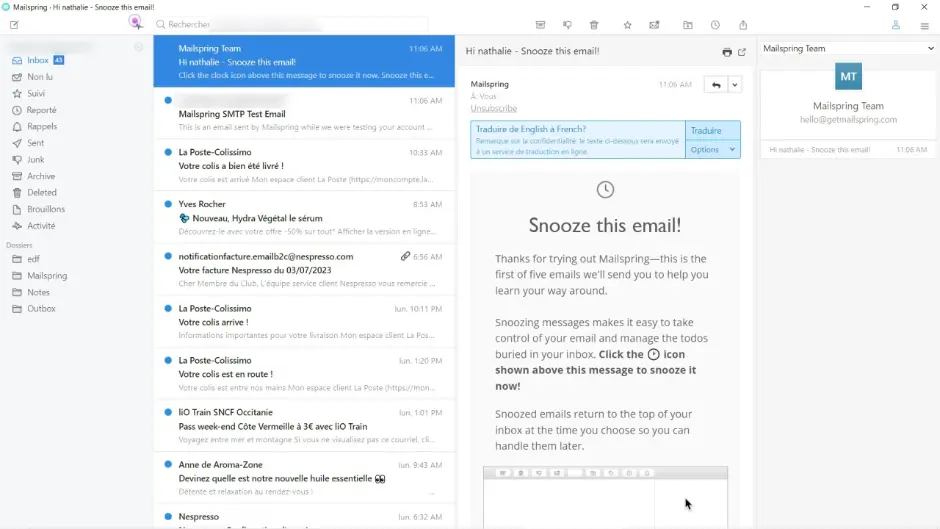Archive the open email via toolbar
Image resolution: width=940 pixels, height=529 pixels.
540,25
